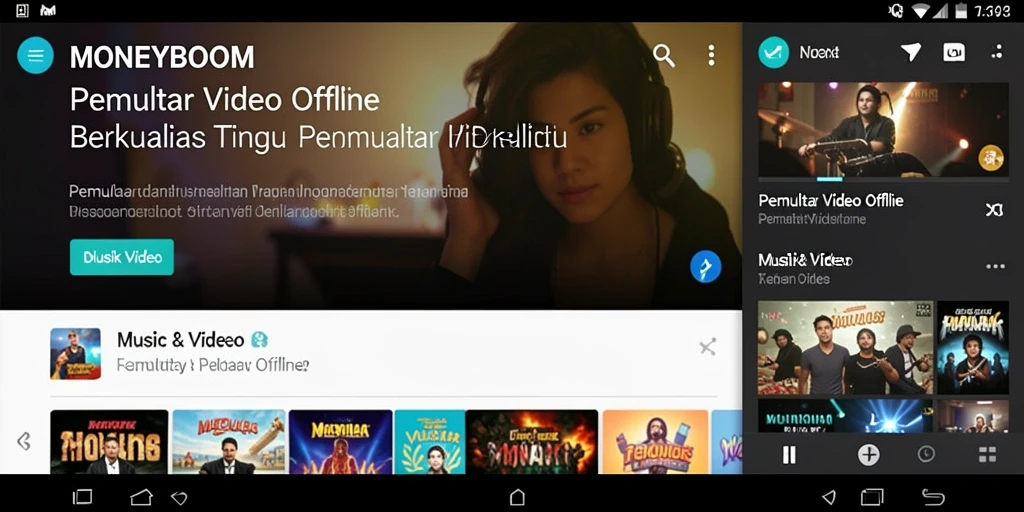The height and width of the screenshot is (512, 1024).
Task: Play the concert video preview
Action: point(883,129)
